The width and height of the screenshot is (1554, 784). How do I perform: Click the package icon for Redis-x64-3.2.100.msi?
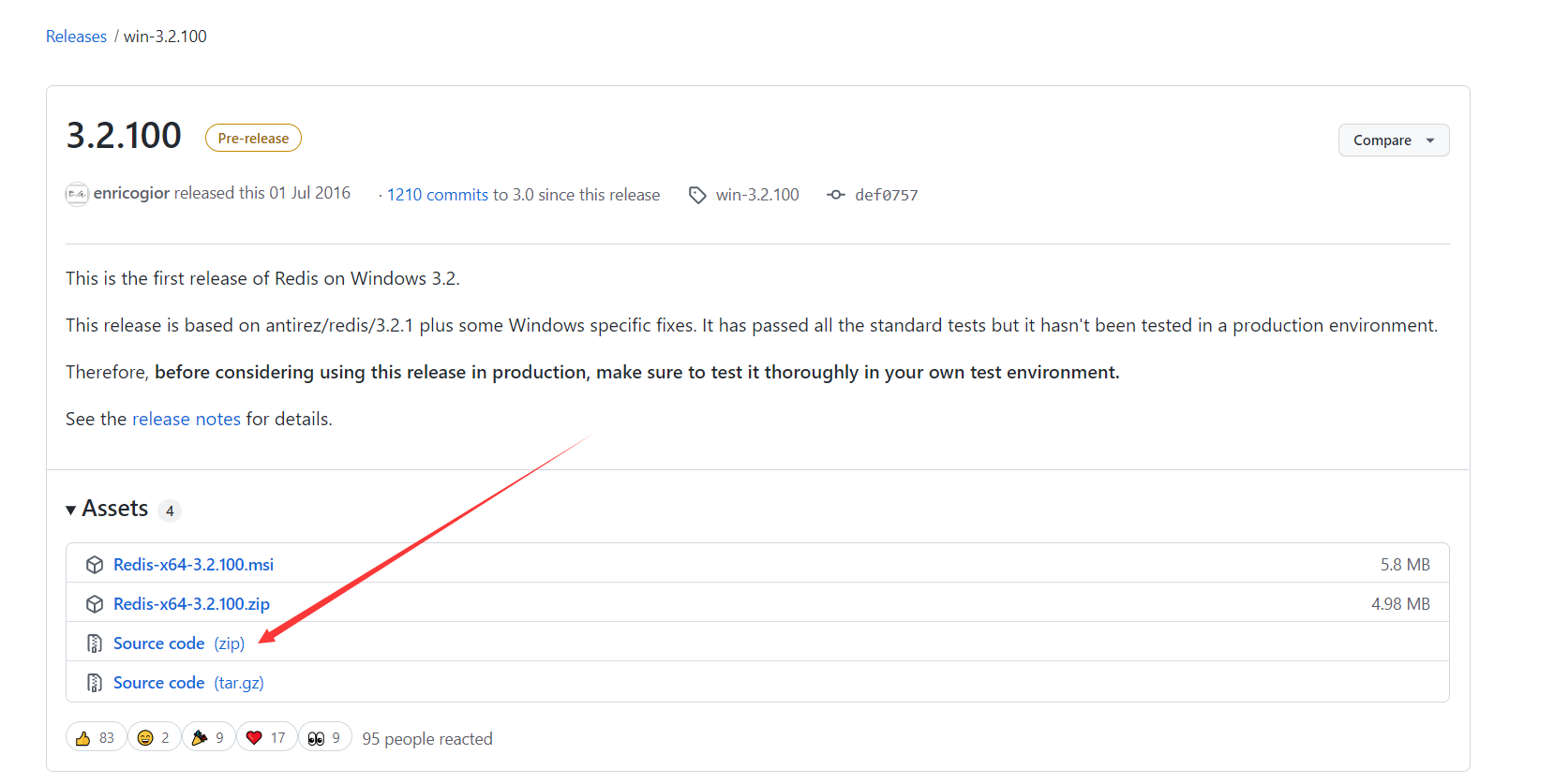(x=95, y=565)
